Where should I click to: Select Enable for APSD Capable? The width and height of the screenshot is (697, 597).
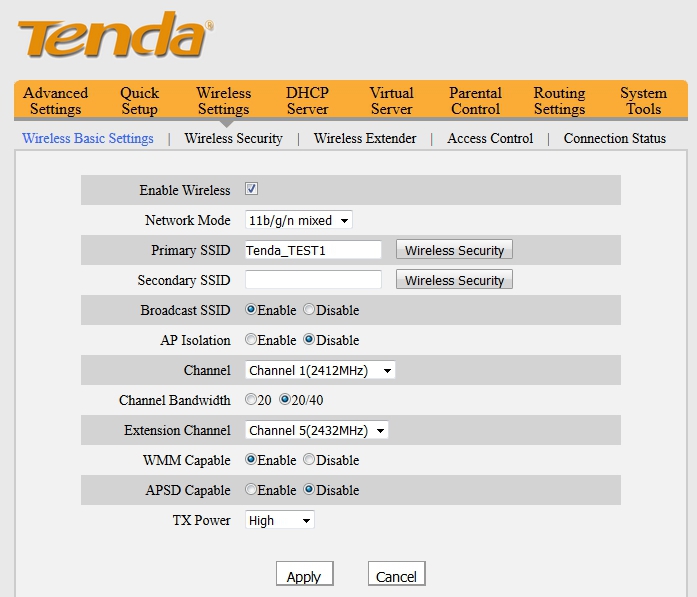pos(251,489)
